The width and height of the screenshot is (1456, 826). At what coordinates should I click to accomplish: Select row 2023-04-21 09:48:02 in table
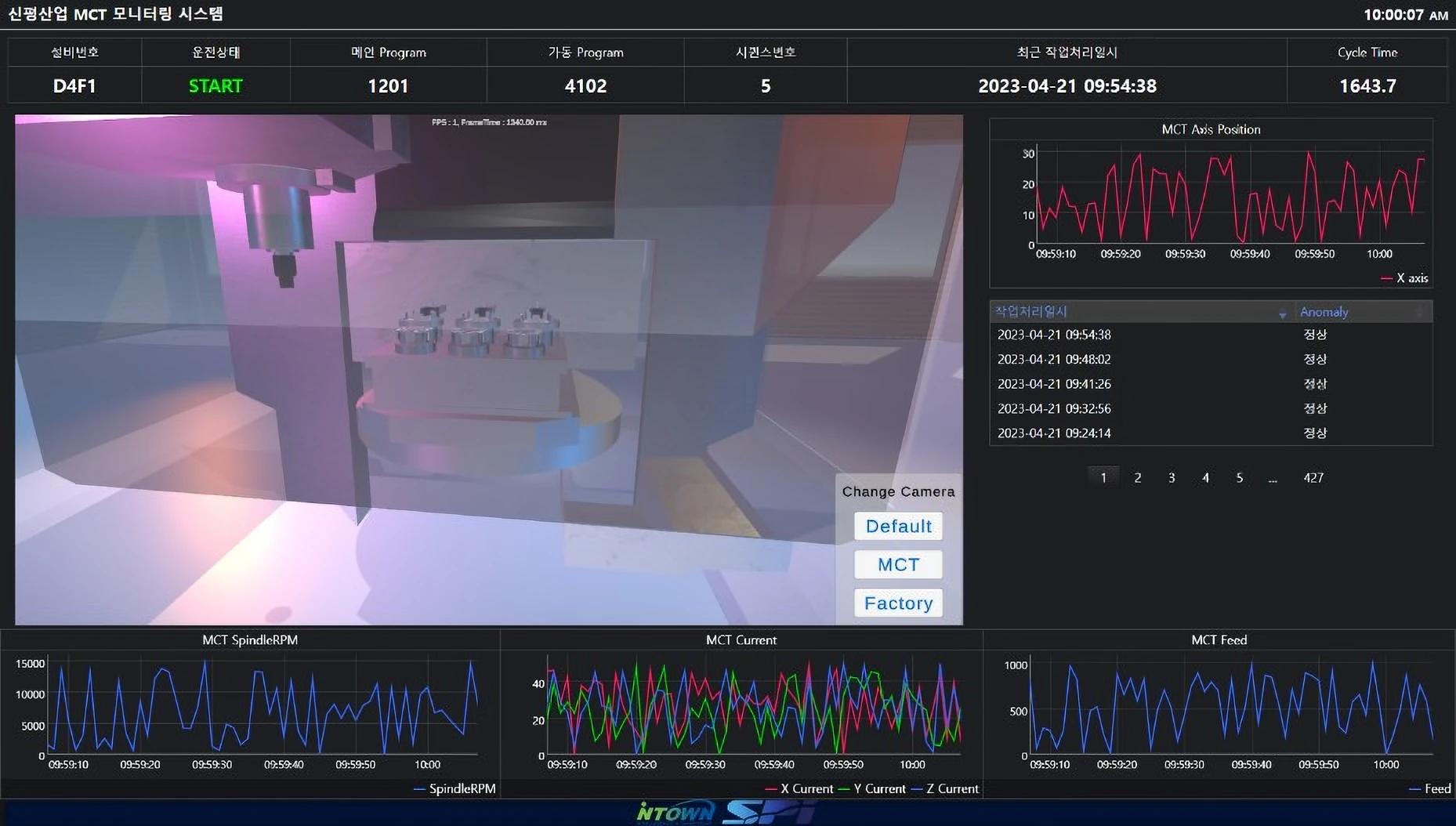coord(1211,359)
